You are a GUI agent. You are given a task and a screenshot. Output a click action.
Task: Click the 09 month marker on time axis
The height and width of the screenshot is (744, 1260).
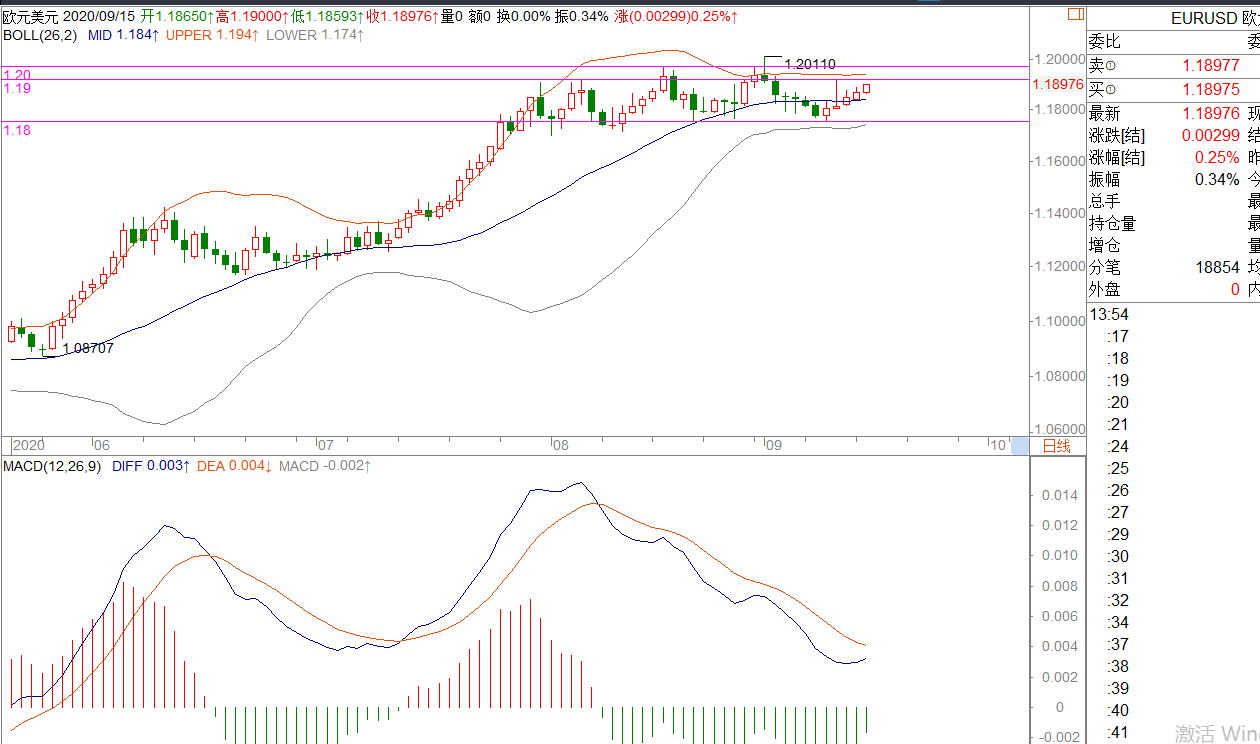click(x=773, y=445)
